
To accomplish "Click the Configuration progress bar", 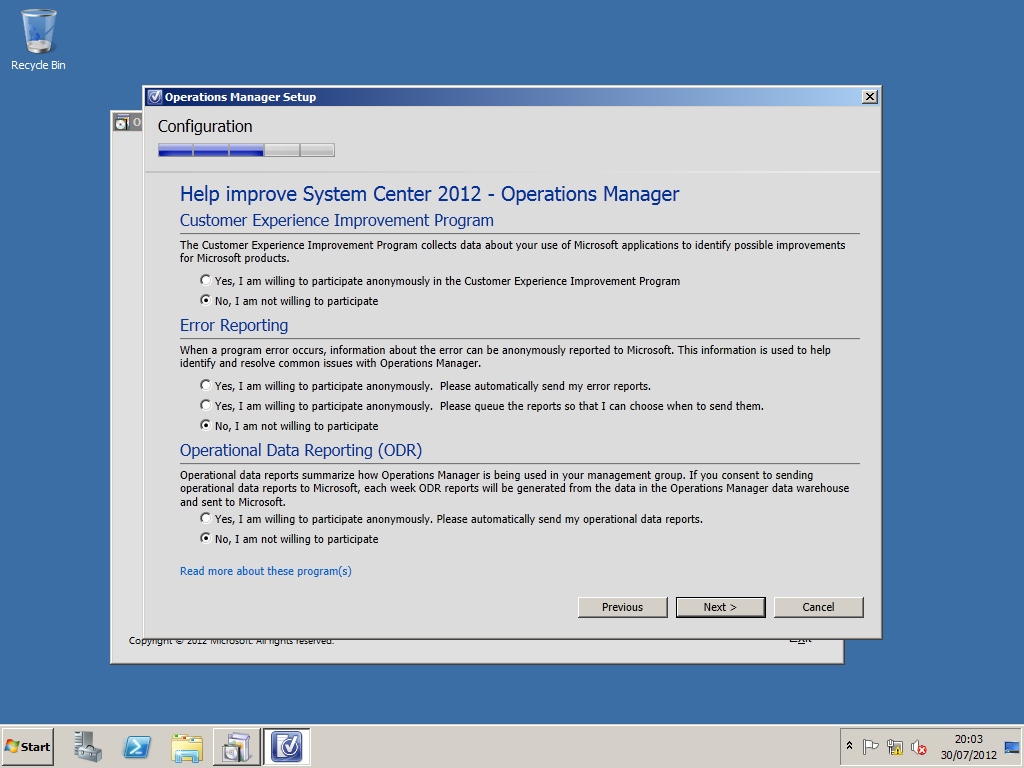I will 246,150.
